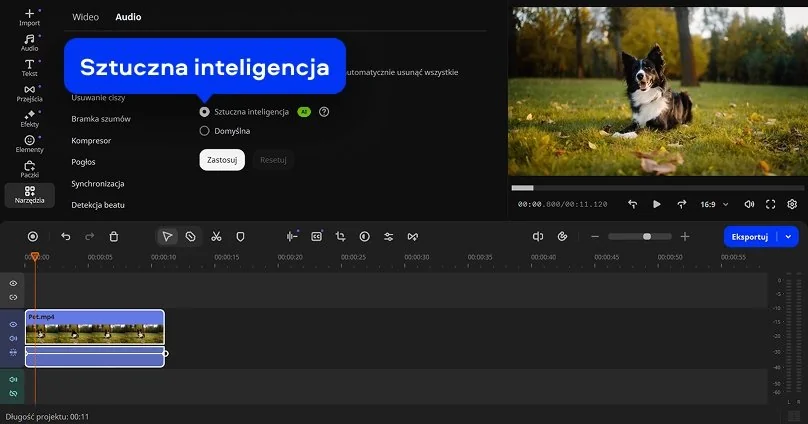Open the Przejścia (transitions) panel
The image size is (808, 424).
[x=29, y=93]
